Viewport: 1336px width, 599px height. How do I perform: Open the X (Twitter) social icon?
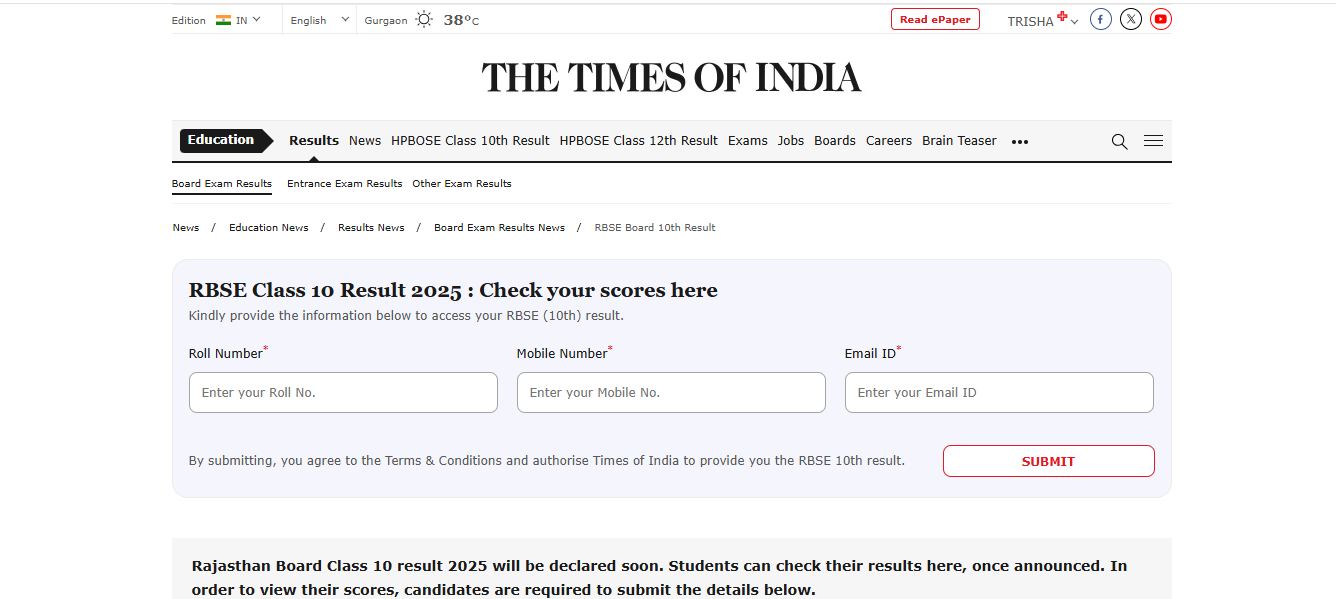tap(1130, 19)
